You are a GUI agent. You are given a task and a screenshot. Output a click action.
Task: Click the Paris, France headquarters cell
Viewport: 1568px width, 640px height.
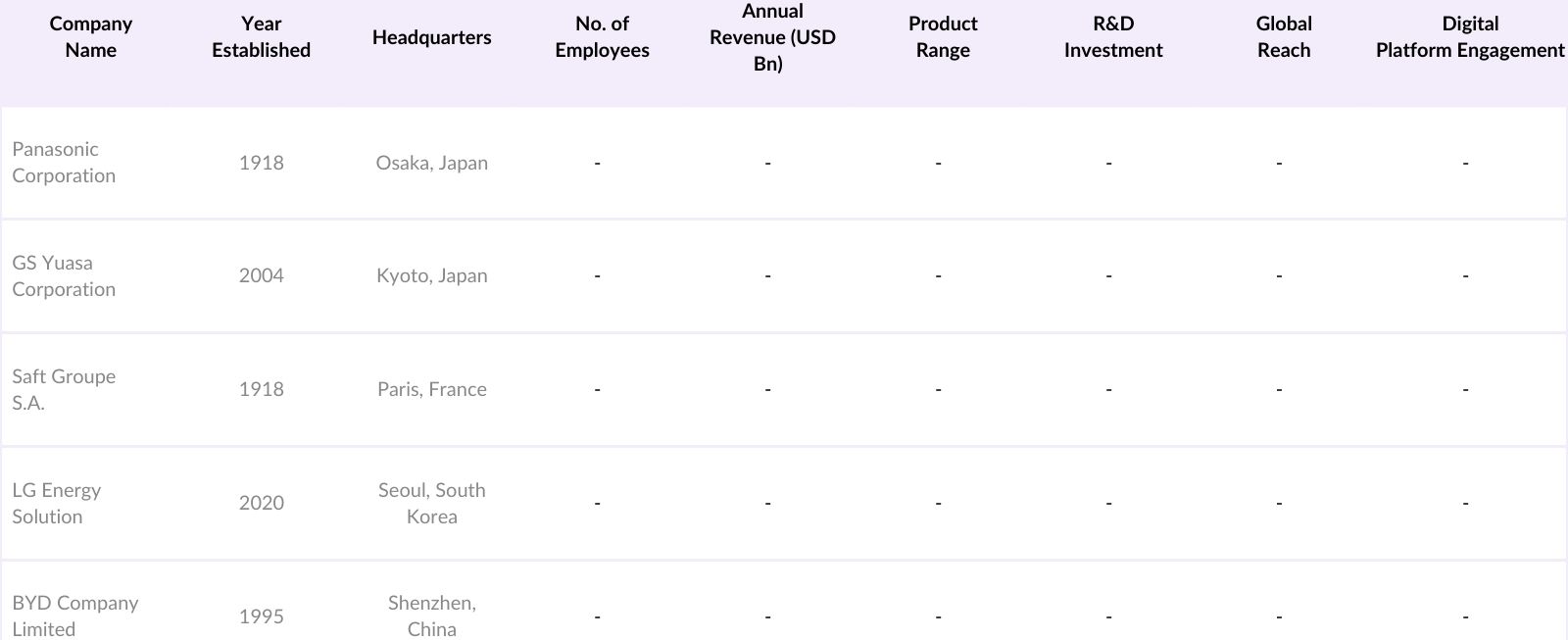point(431,390)
